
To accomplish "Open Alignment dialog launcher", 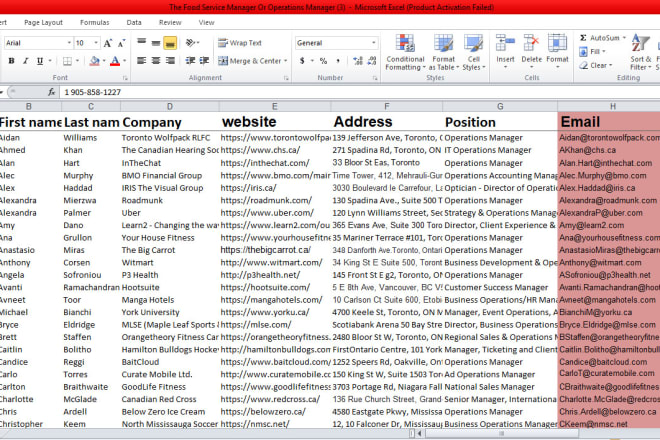I will coord(286,78).
